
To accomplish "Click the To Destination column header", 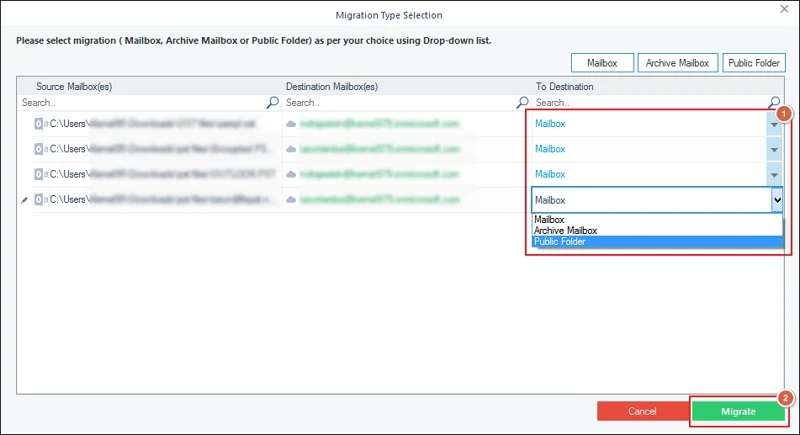I will (x=564, y=87).
